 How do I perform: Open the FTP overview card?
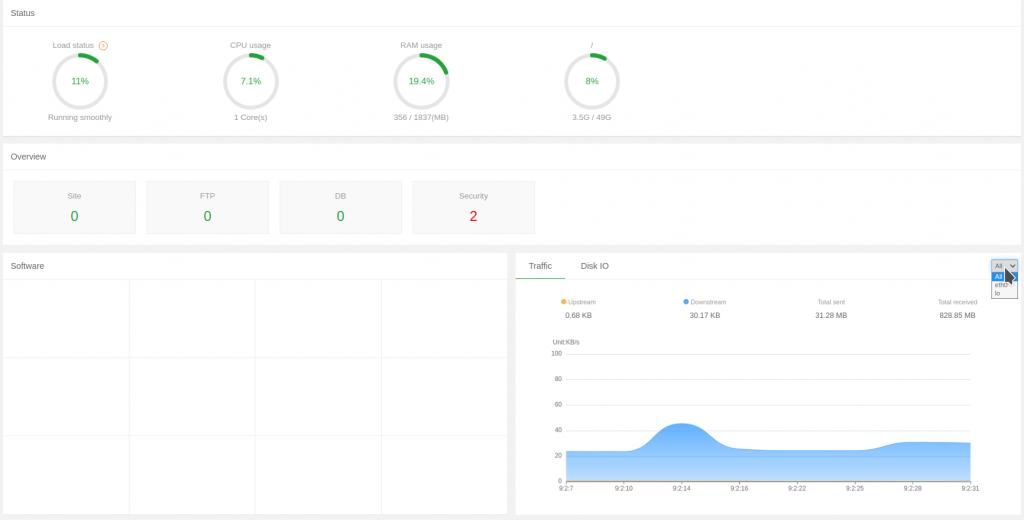click(208, 208)
